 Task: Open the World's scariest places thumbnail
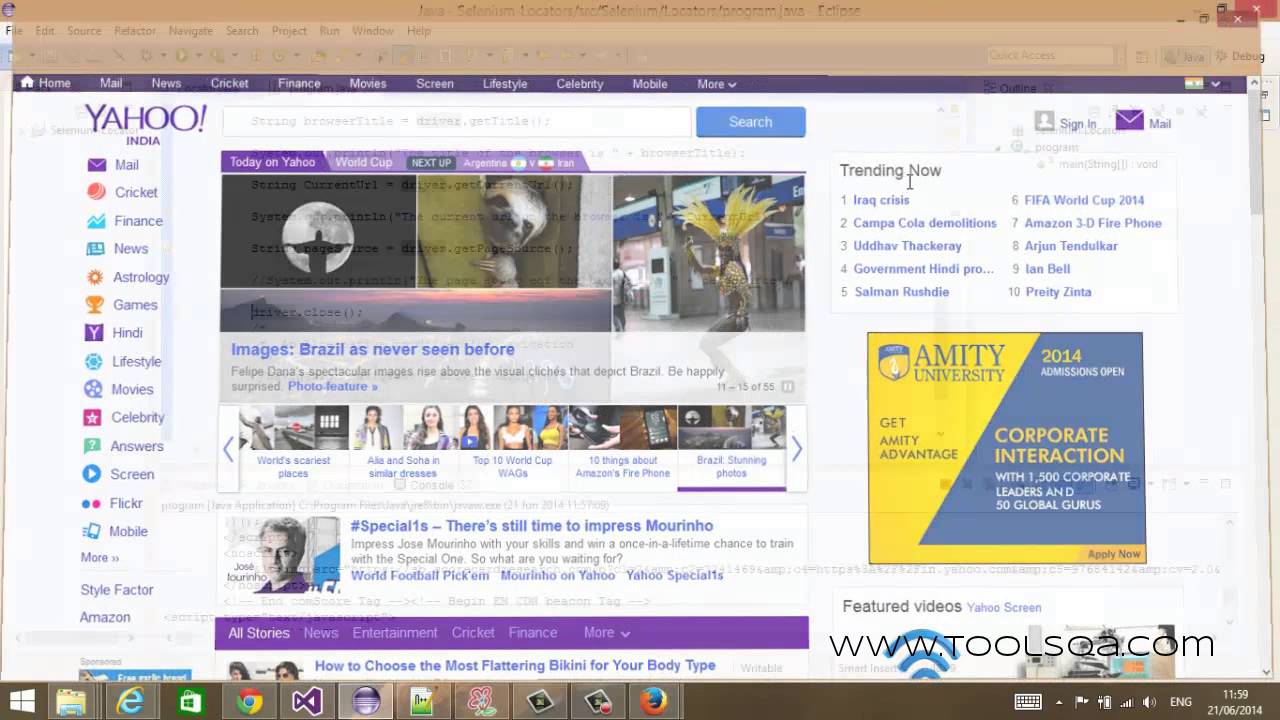click(x=293, y=443)
